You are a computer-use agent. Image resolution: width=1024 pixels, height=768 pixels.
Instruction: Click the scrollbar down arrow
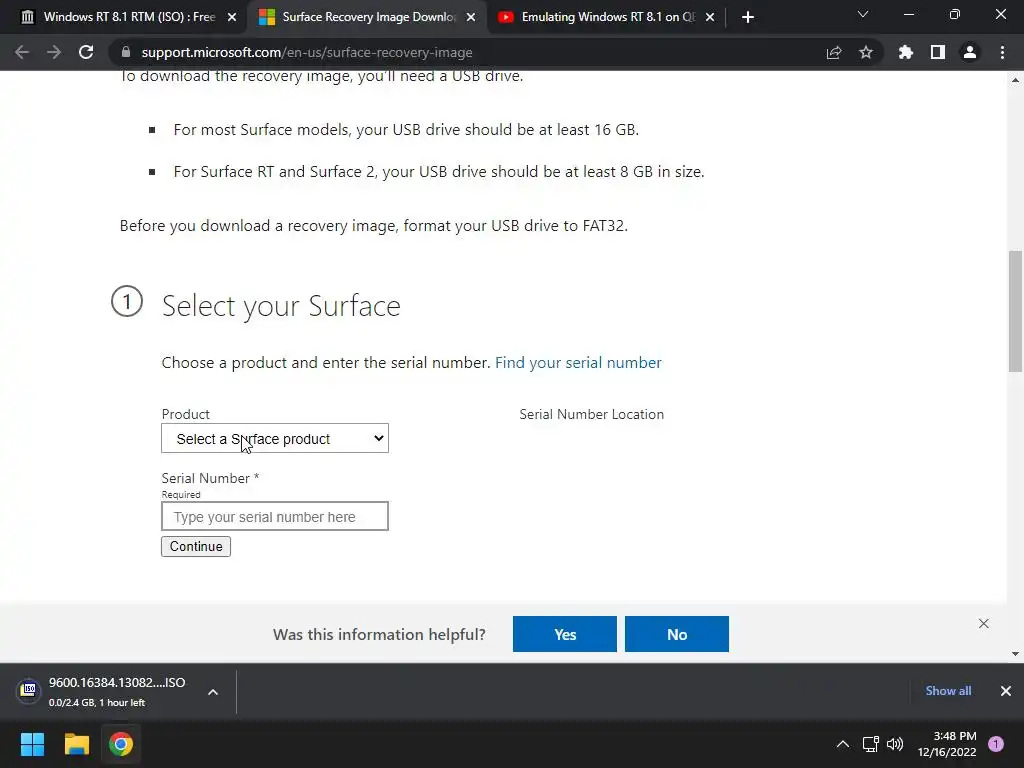click(x=1015, y=654)
